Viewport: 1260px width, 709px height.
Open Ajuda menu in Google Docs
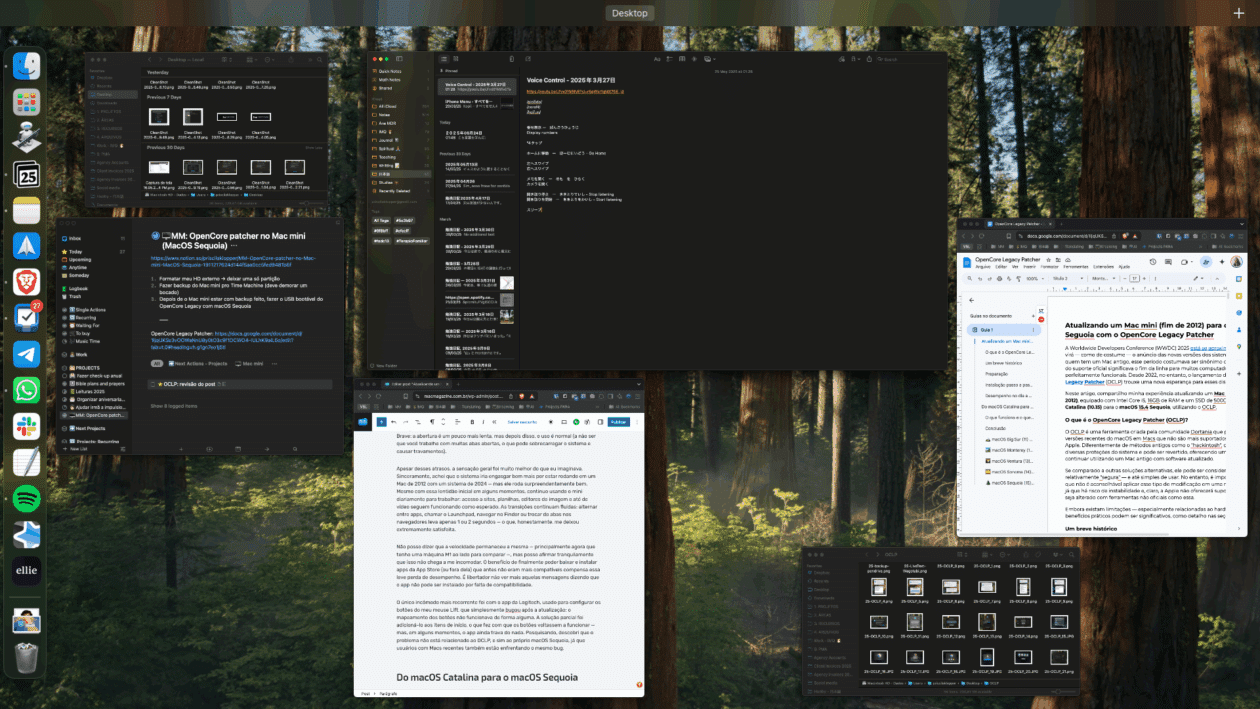pos(1124,267)
